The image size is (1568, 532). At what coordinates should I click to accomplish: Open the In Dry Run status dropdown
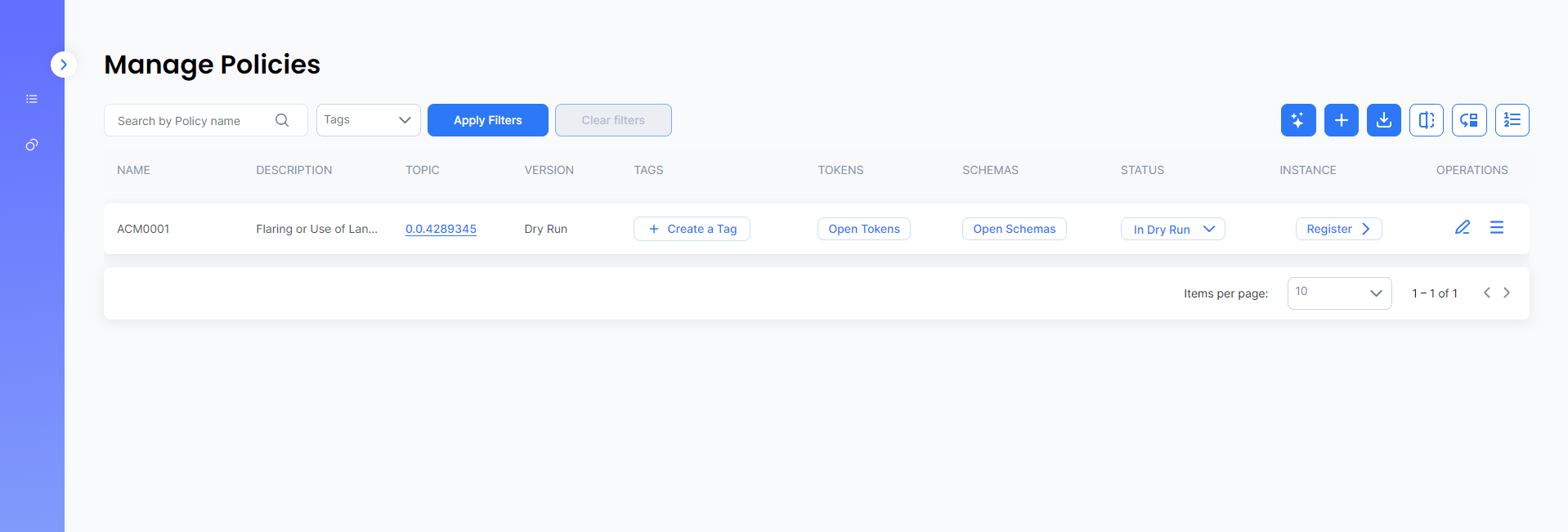coord(1172,229)
